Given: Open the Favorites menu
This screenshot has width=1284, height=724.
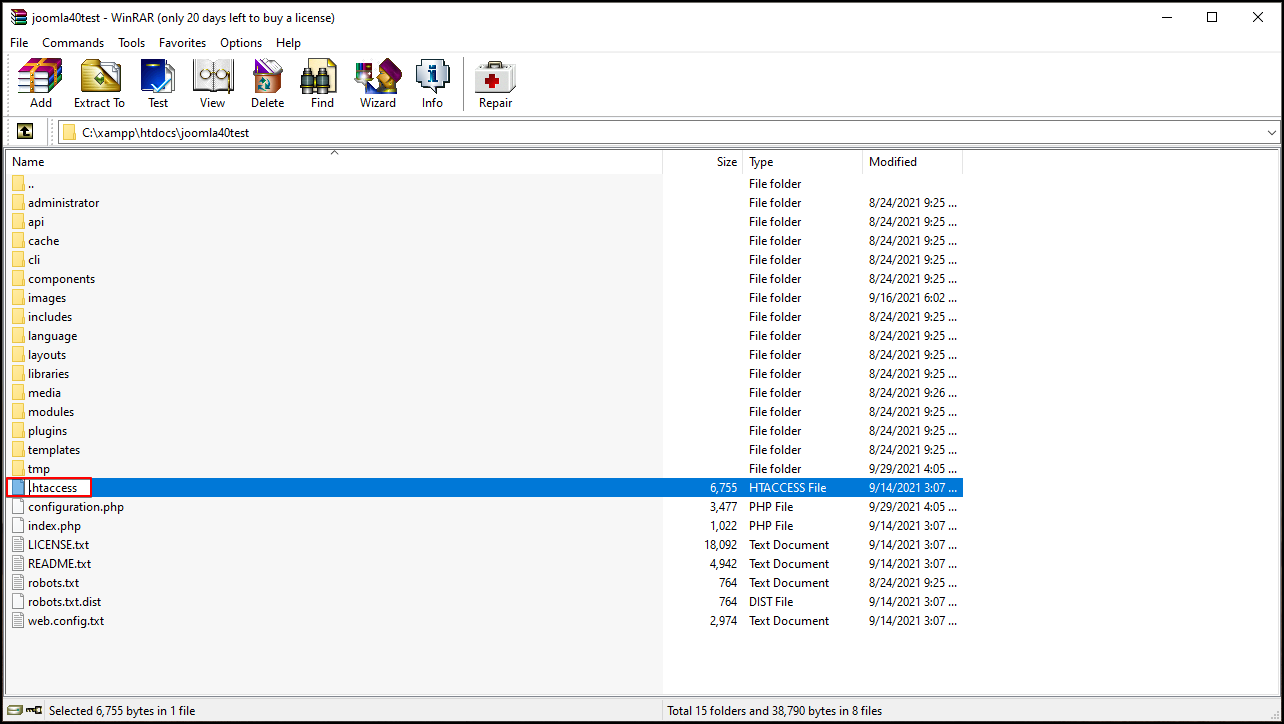Looking at the screenshot, I should (182, 43).
